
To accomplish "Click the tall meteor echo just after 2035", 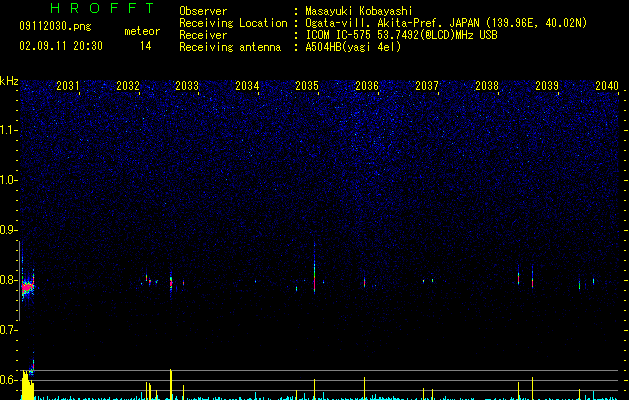I will (314, 268).
